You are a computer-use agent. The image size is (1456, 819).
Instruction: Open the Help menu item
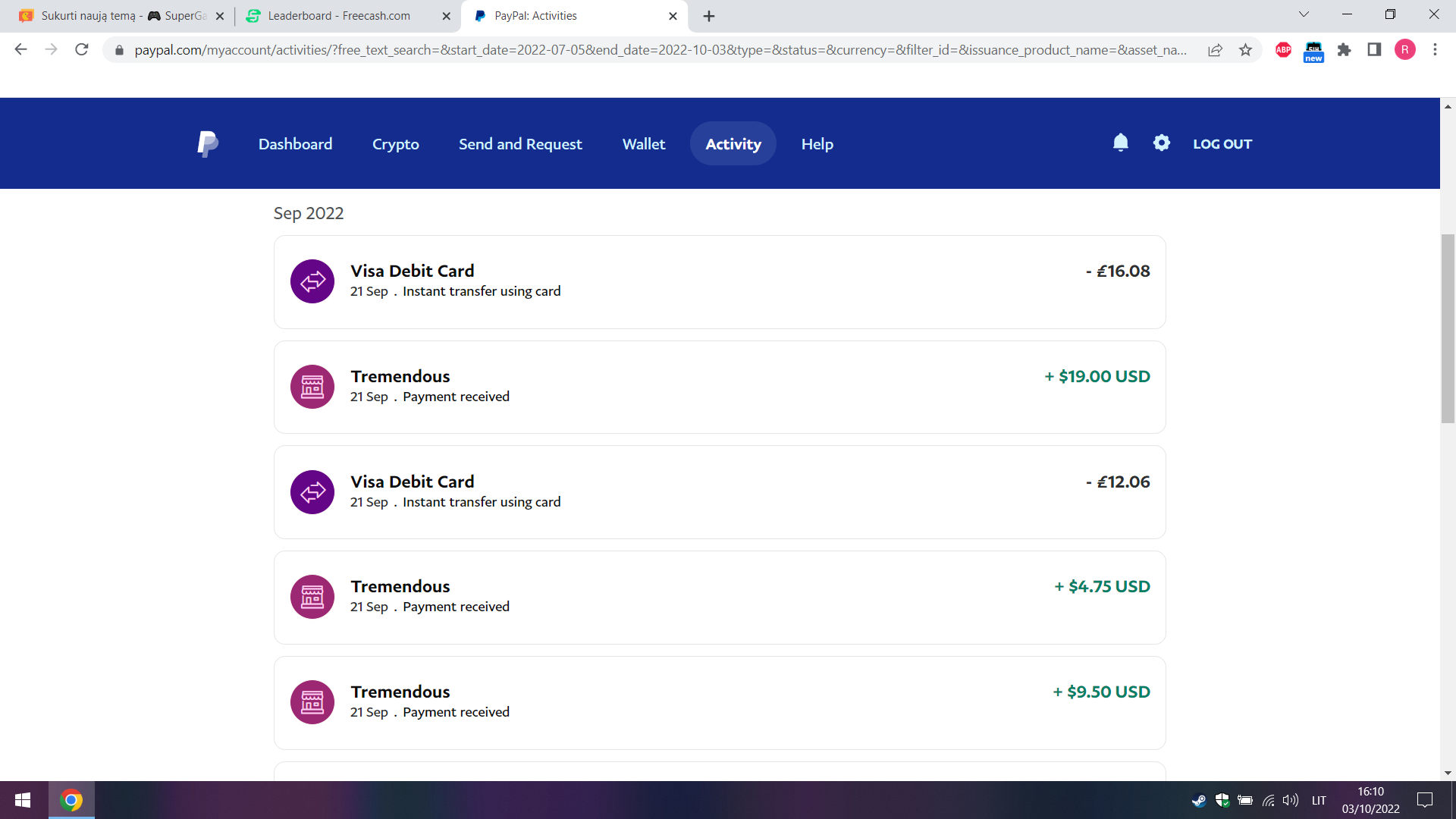click(x=817, y=143)
